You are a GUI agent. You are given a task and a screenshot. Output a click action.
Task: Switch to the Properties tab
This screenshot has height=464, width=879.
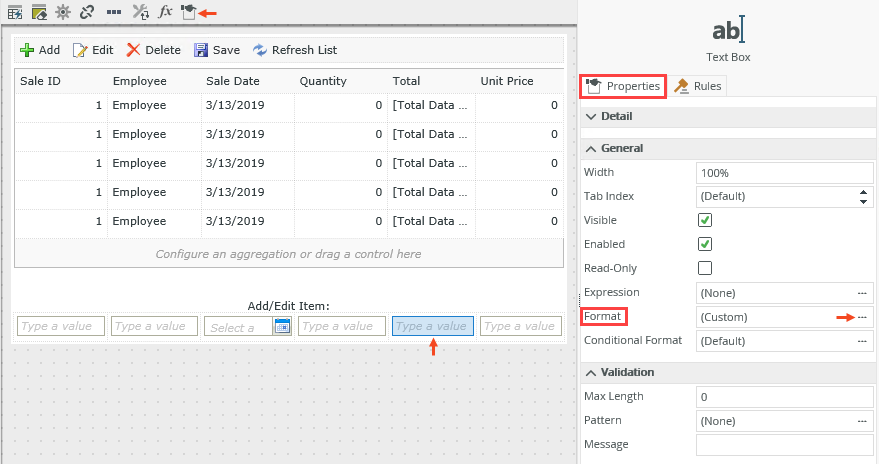[623, 86]
